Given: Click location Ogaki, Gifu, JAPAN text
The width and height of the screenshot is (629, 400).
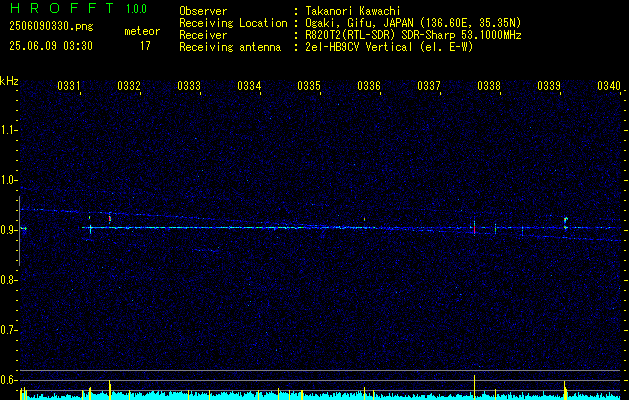Looking at the screenshot, I should tap(412, 23).
